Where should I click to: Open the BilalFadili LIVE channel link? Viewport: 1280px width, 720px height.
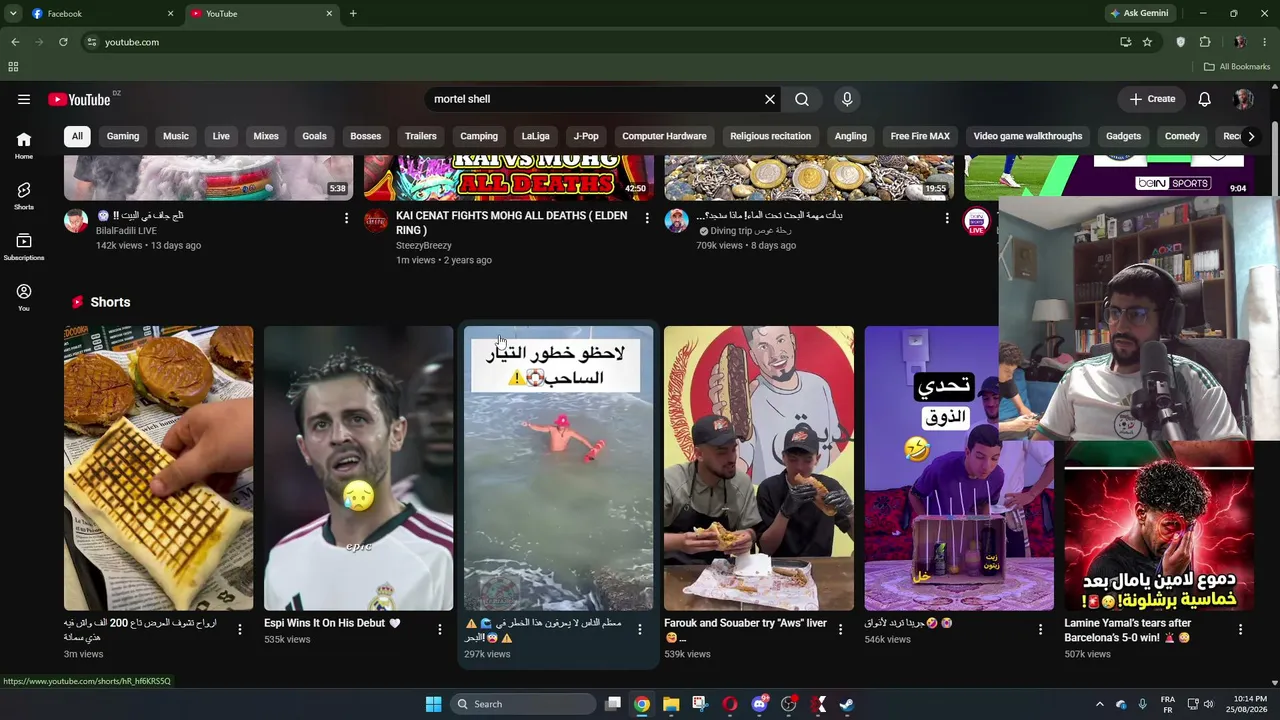(x=126, y=231)
